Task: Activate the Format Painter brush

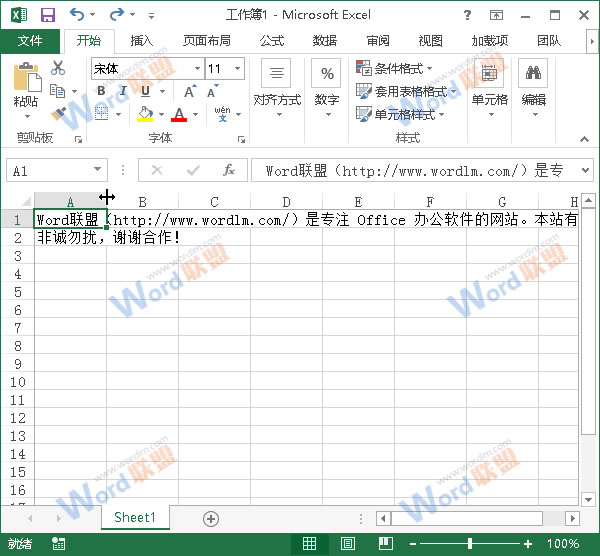Action: pyautogui.click(x=58, y=113)
